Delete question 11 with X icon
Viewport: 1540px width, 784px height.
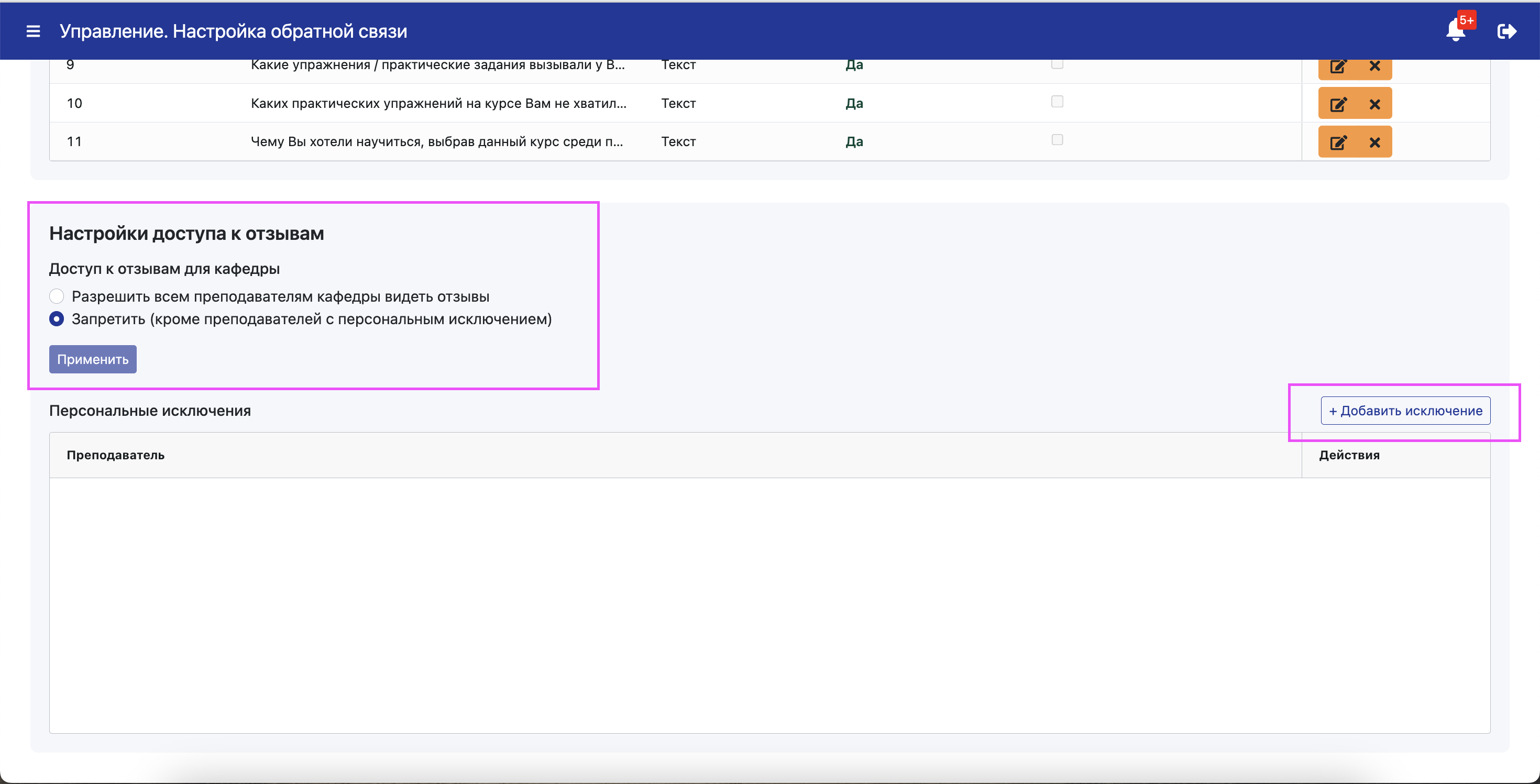(x=1374, y=142)
